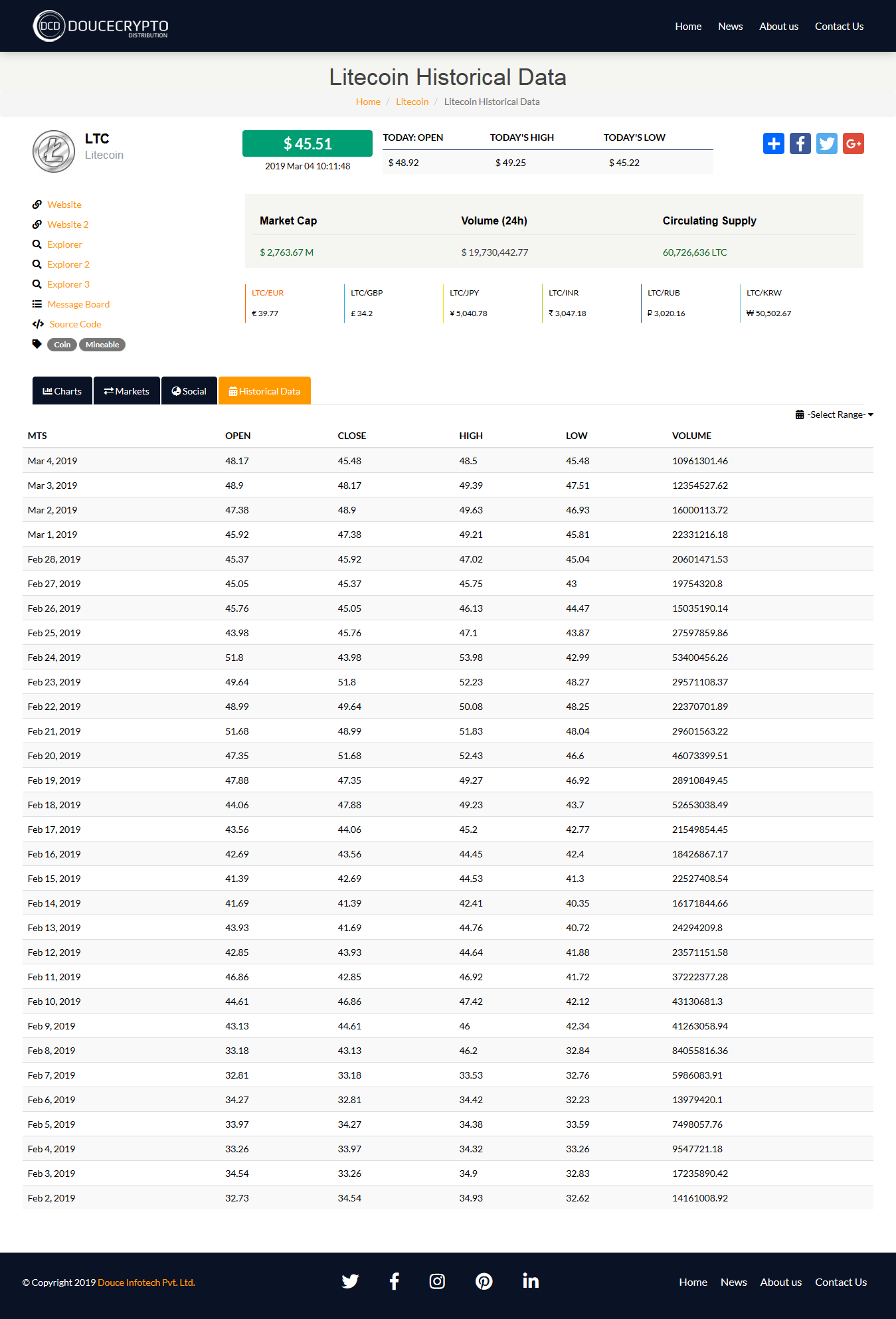Viewport: 896px width, 1319px height.
Task: Open the Explorer link
Action: coord(64,244)
